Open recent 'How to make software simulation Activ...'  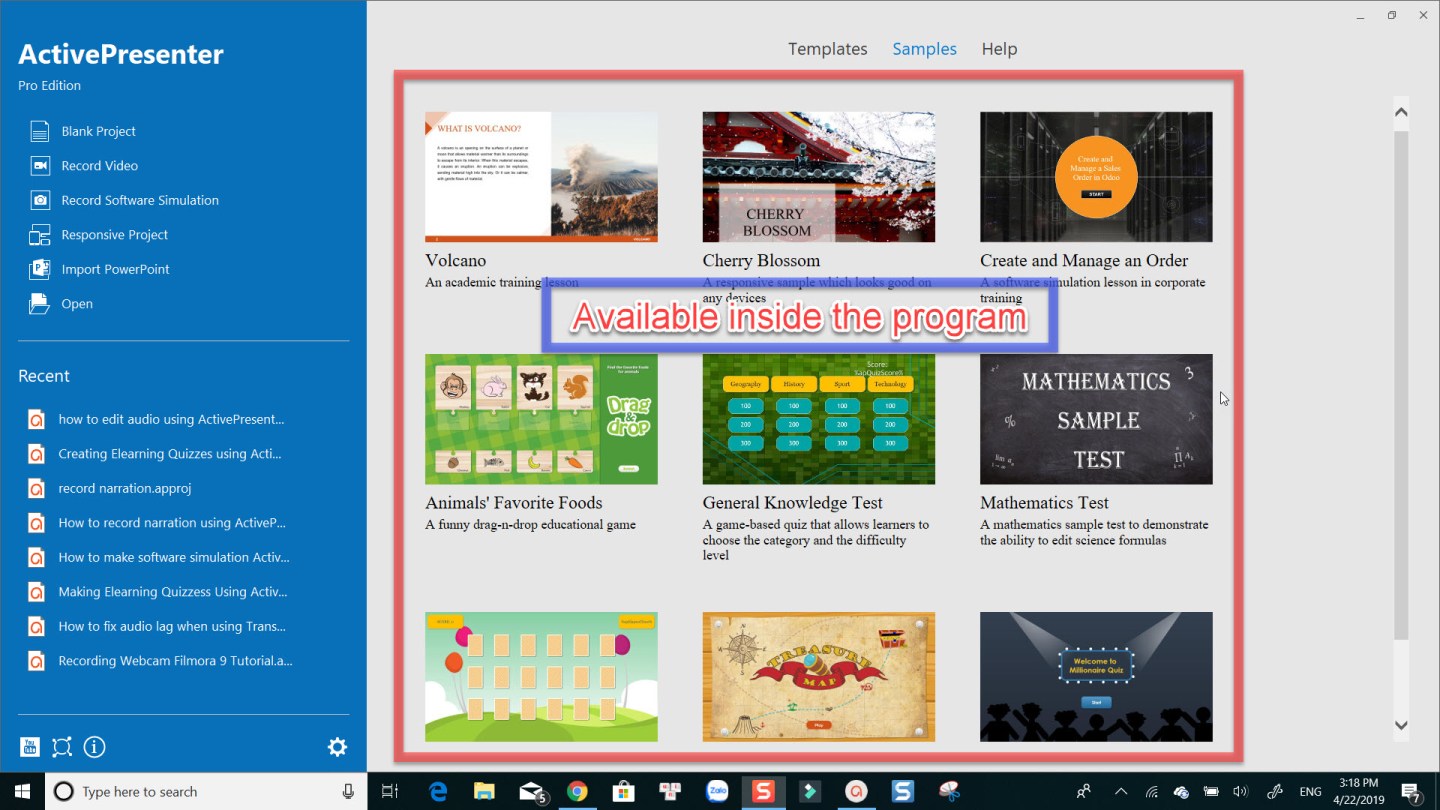(159, 557)
